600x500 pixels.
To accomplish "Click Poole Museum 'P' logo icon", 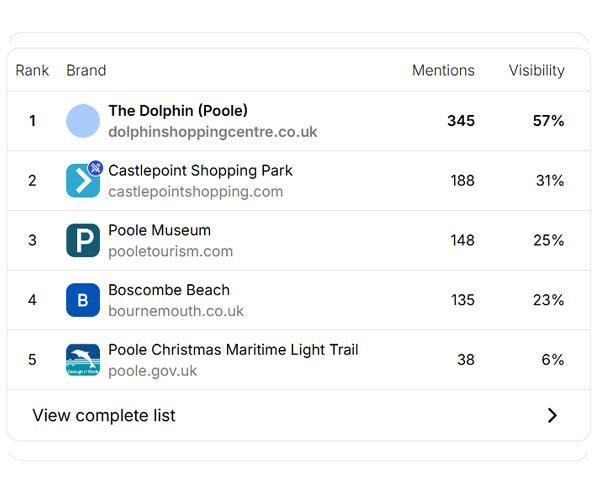I will (x=83, y=240).
